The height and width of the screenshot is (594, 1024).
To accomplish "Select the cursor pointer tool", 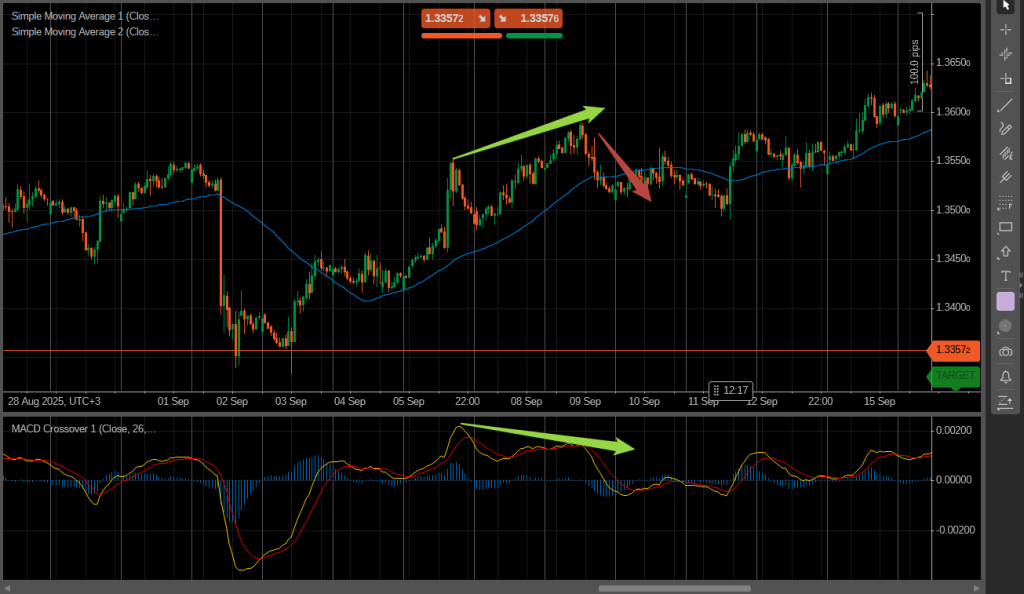I will coord(1005,6).
